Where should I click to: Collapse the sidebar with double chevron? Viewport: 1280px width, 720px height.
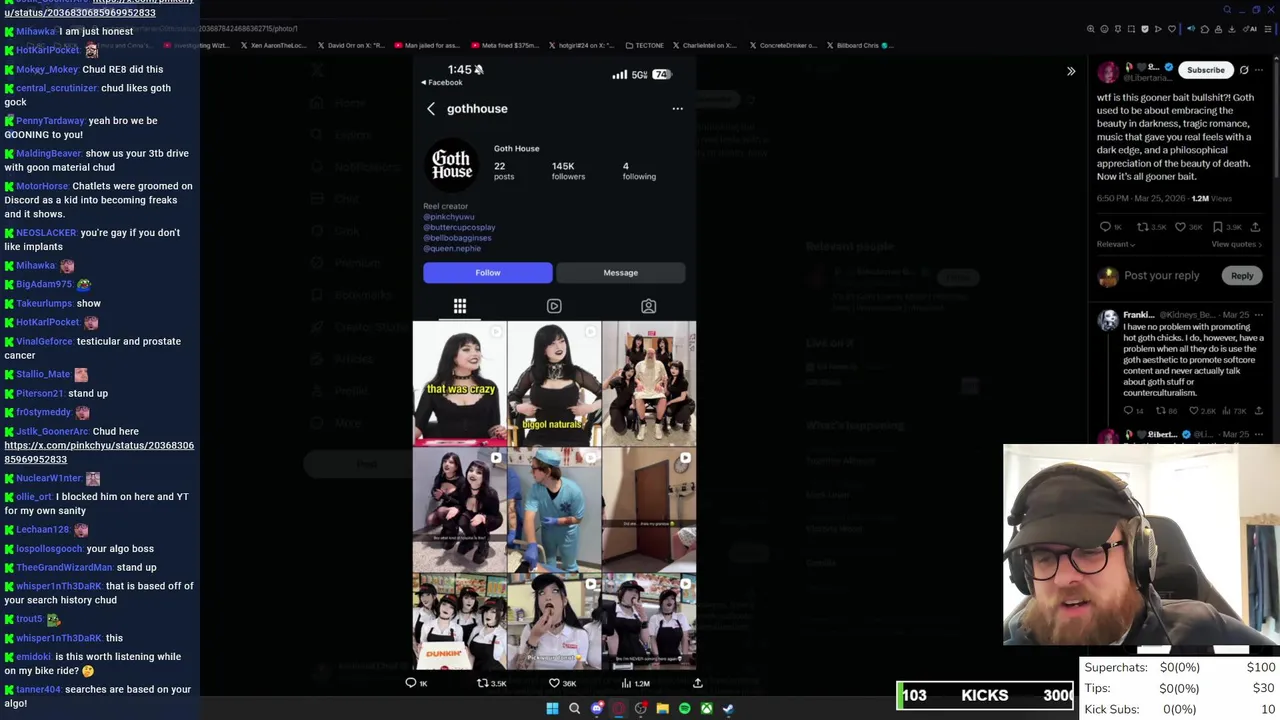point(1071,71)
